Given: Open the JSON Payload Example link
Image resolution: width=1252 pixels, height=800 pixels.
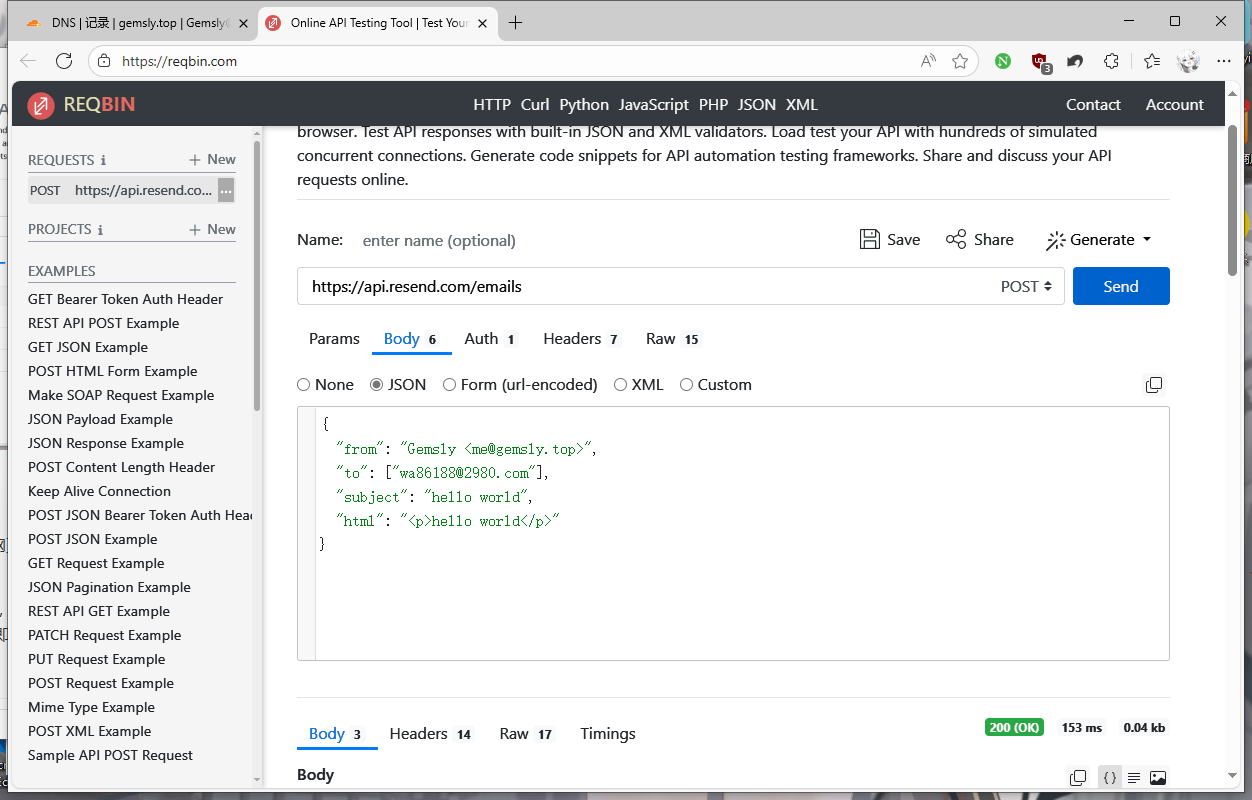Looking at the screenshot, I should pos(100,419).
